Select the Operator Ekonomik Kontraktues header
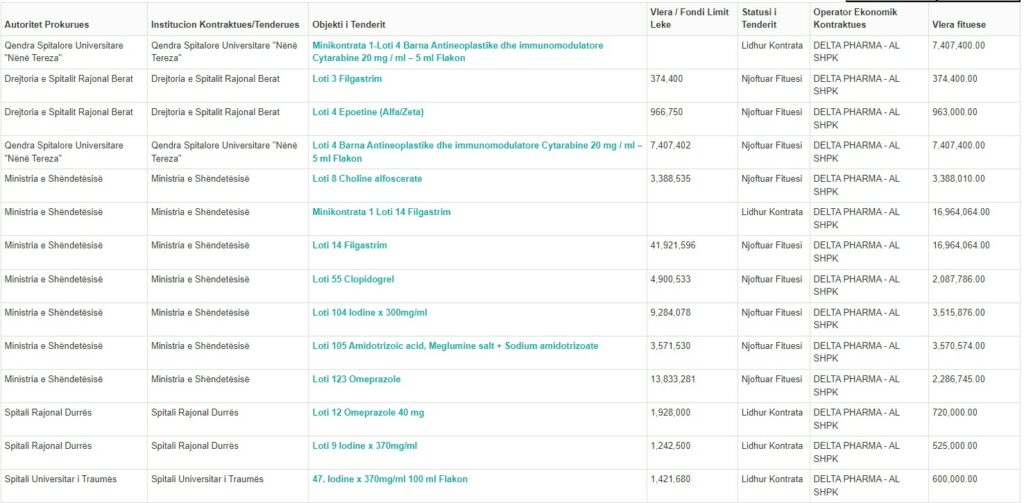Screen dimensions: 1024x503 (855, 18)
